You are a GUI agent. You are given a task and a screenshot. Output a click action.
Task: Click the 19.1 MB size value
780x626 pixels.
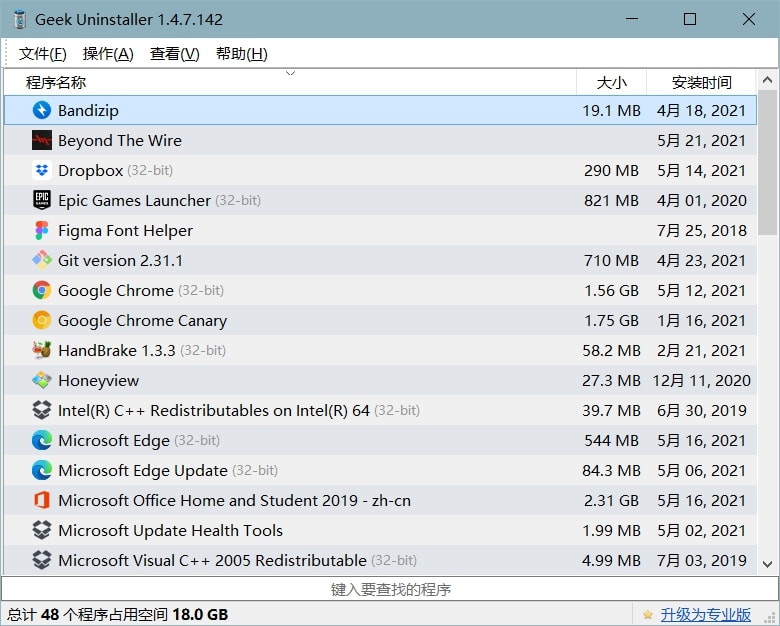(611, 110)
